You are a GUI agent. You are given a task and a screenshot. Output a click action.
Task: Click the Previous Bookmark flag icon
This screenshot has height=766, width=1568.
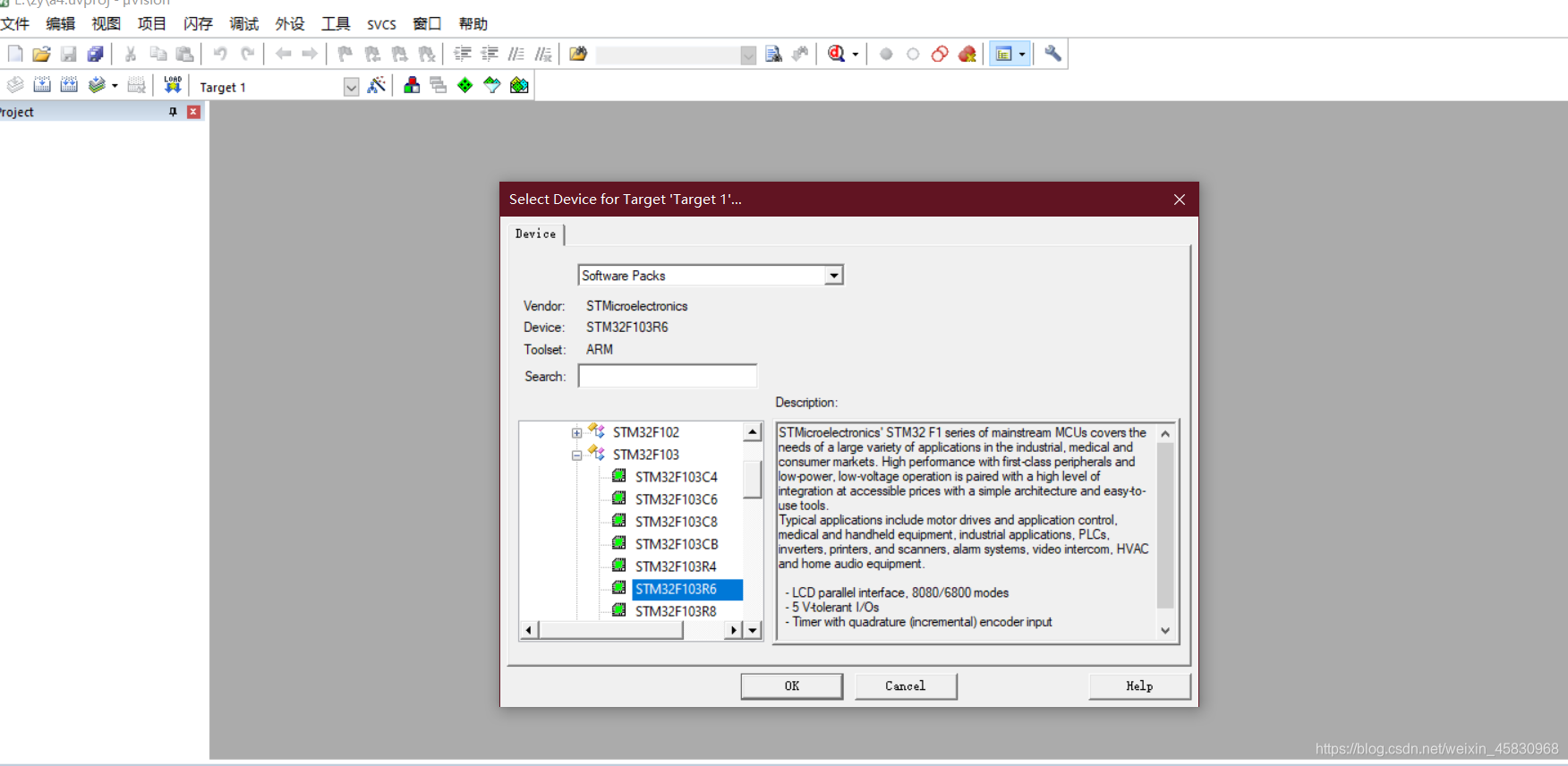[372, 55]
